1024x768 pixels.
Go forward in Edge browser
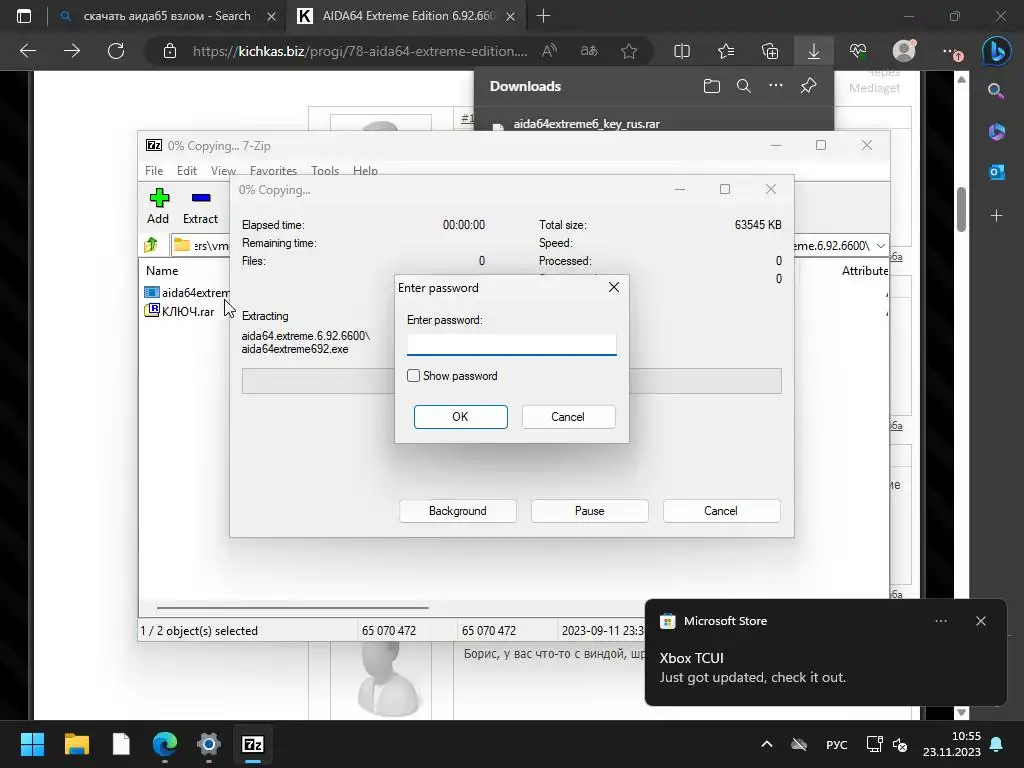(x=72, y=51)
